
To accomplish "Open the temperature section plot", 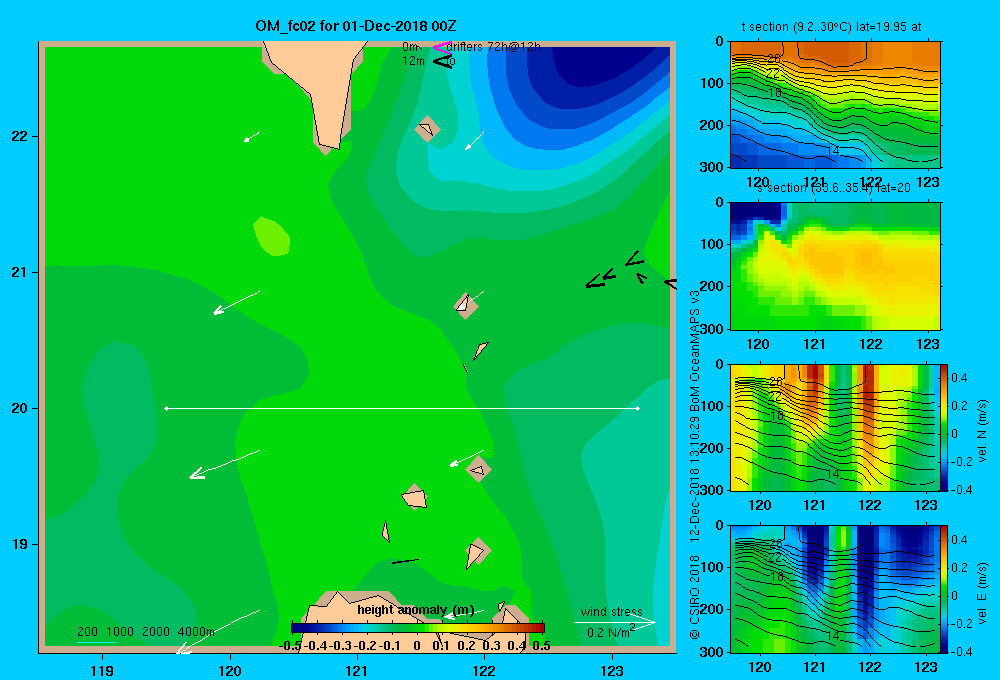I will tap(835, 105).
